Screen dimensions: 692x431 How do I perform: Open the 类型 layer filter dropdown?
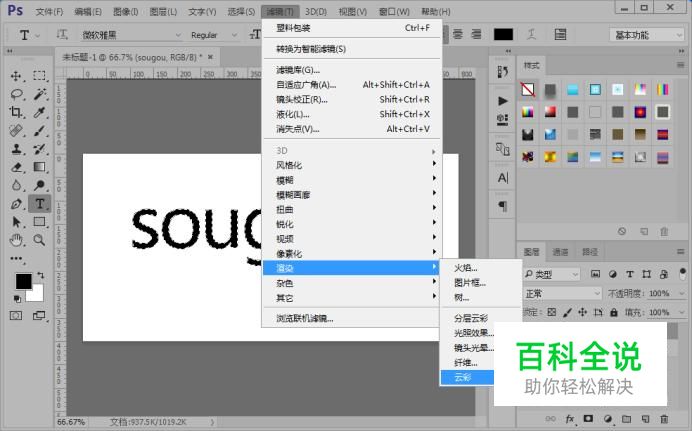552,274
